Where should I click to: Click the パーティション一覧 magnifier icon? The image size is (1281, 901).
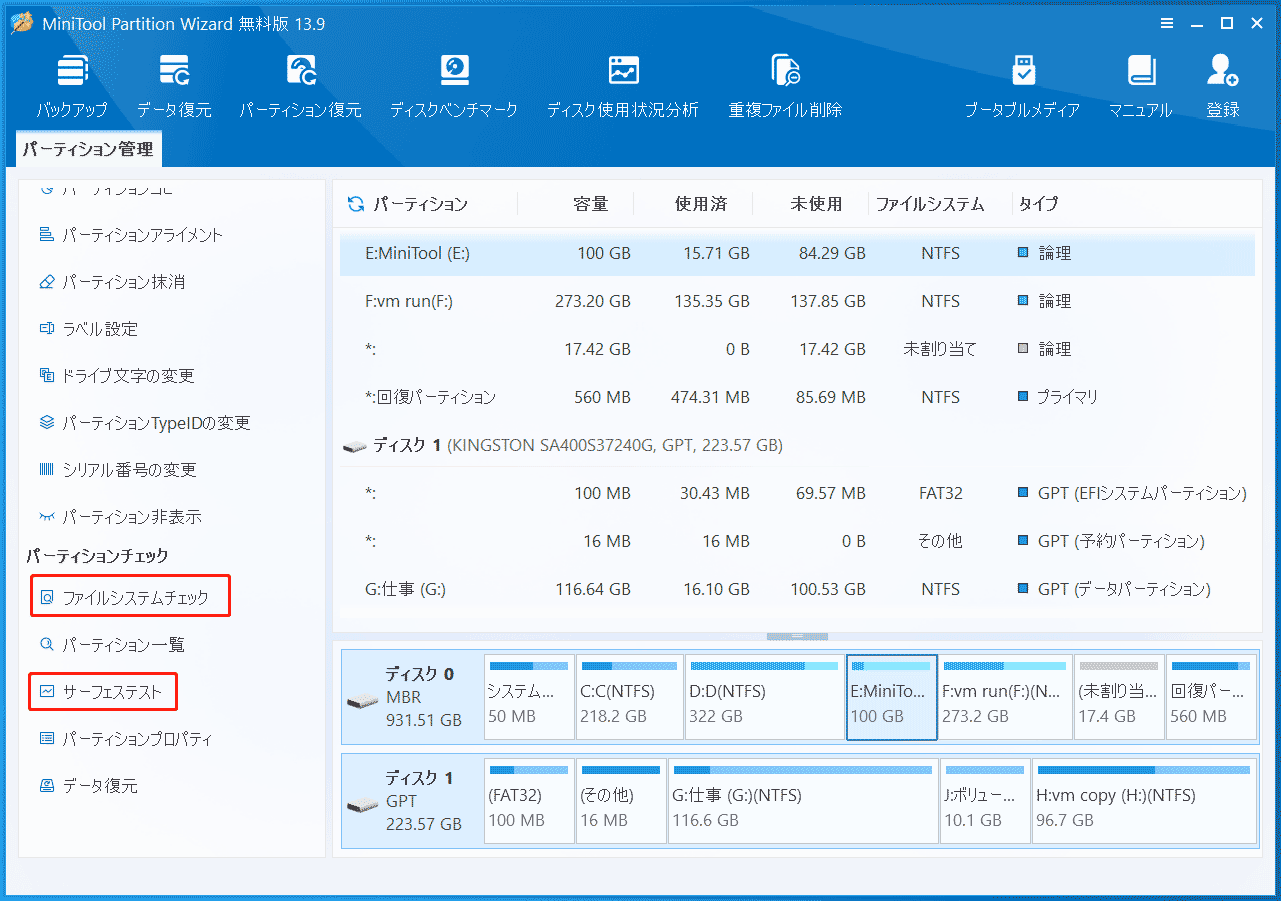tap(46, 645)
